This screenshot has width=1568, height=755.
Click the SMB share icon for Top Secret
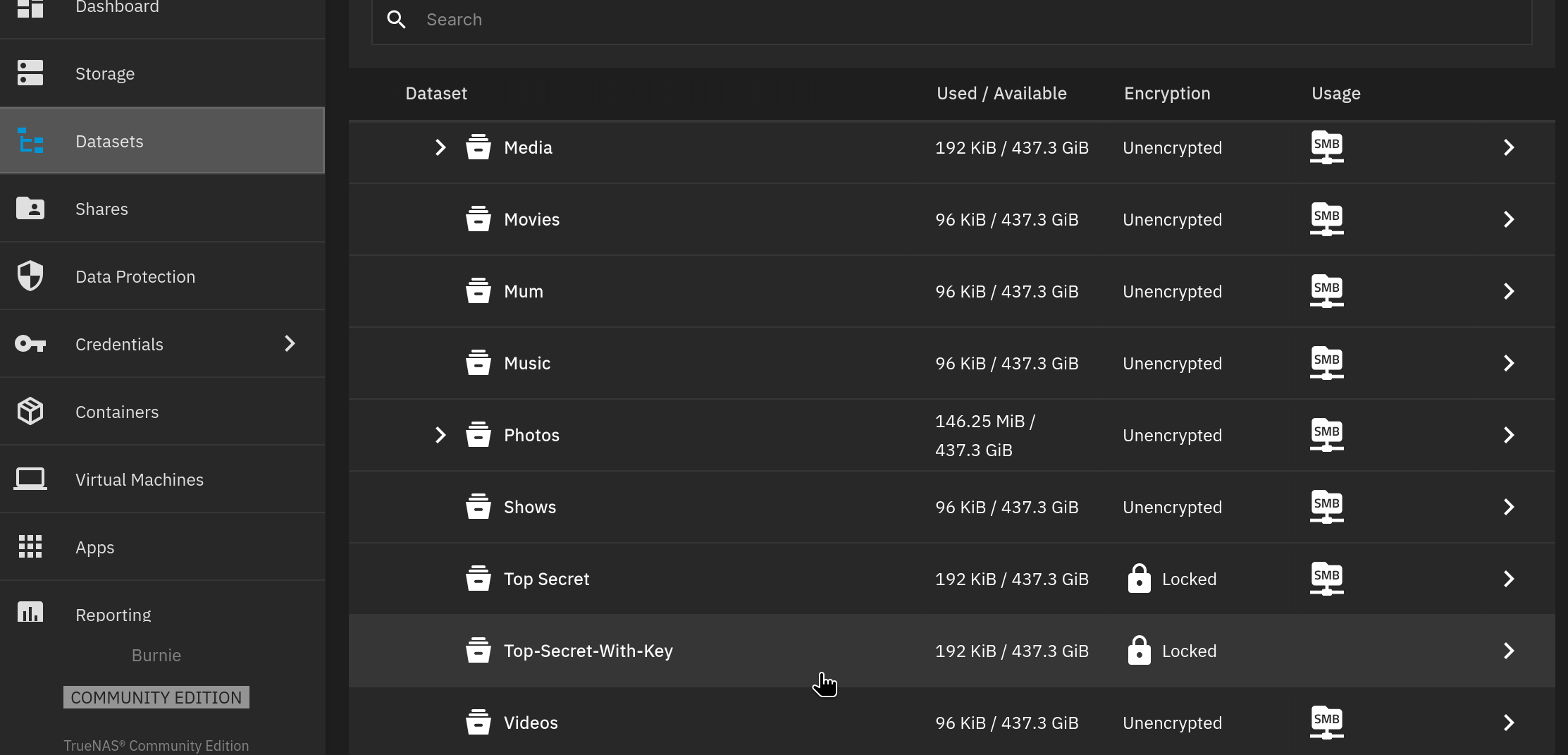[1327, 579]
